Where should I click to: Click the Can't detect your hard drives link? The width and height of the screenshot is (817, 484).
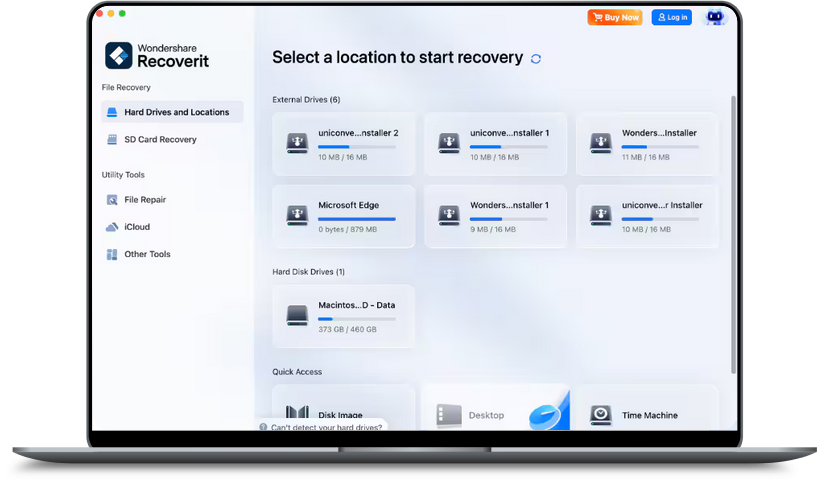326,427
